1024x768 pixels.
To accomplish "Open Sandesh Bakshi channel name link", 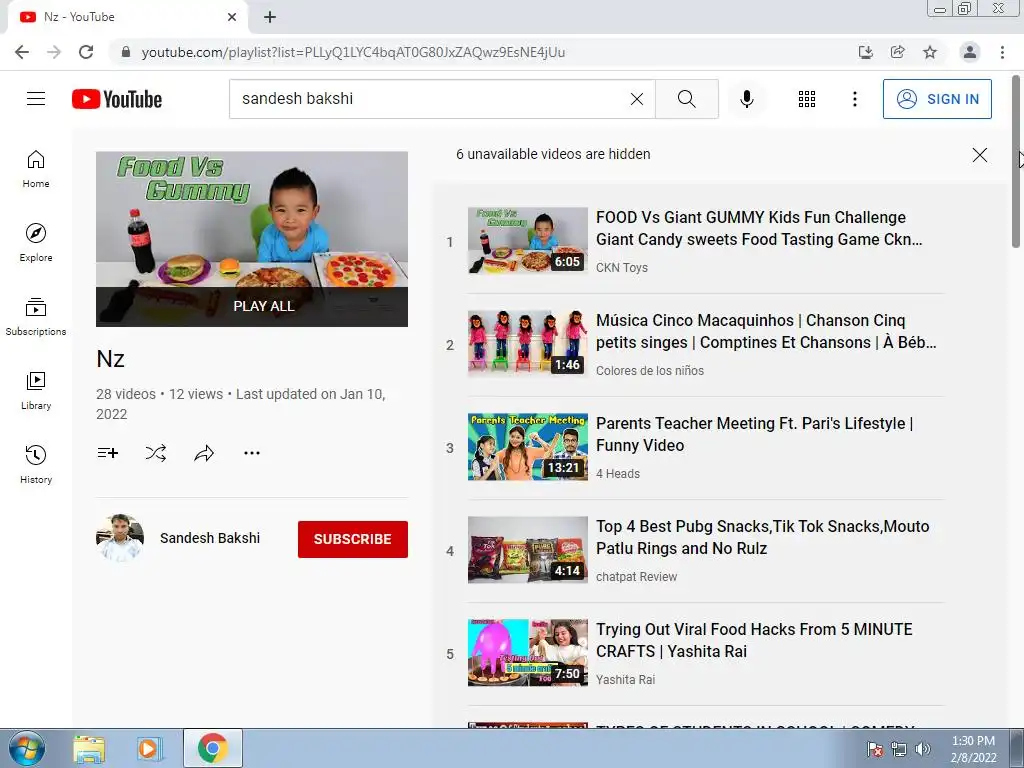I will tap(210, 538).
